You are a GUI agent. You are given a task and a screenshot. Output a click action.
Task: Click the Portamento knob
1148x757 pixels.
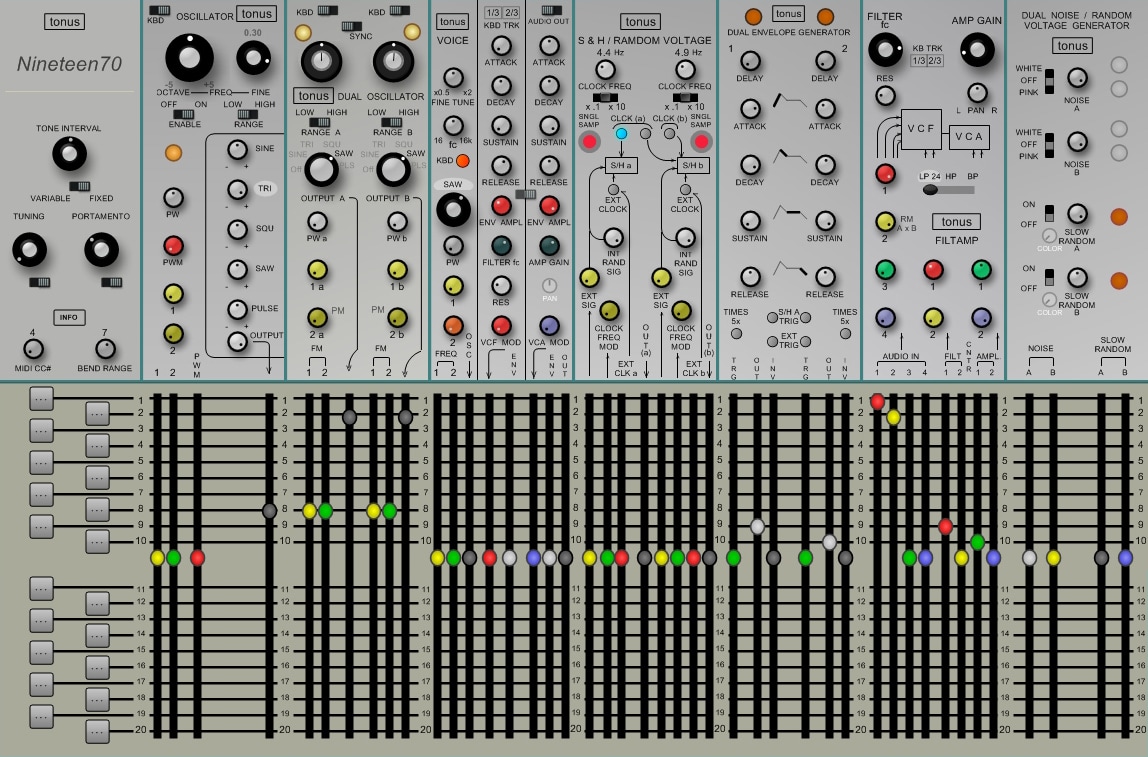pyautogui.click(x=101, y=250)
